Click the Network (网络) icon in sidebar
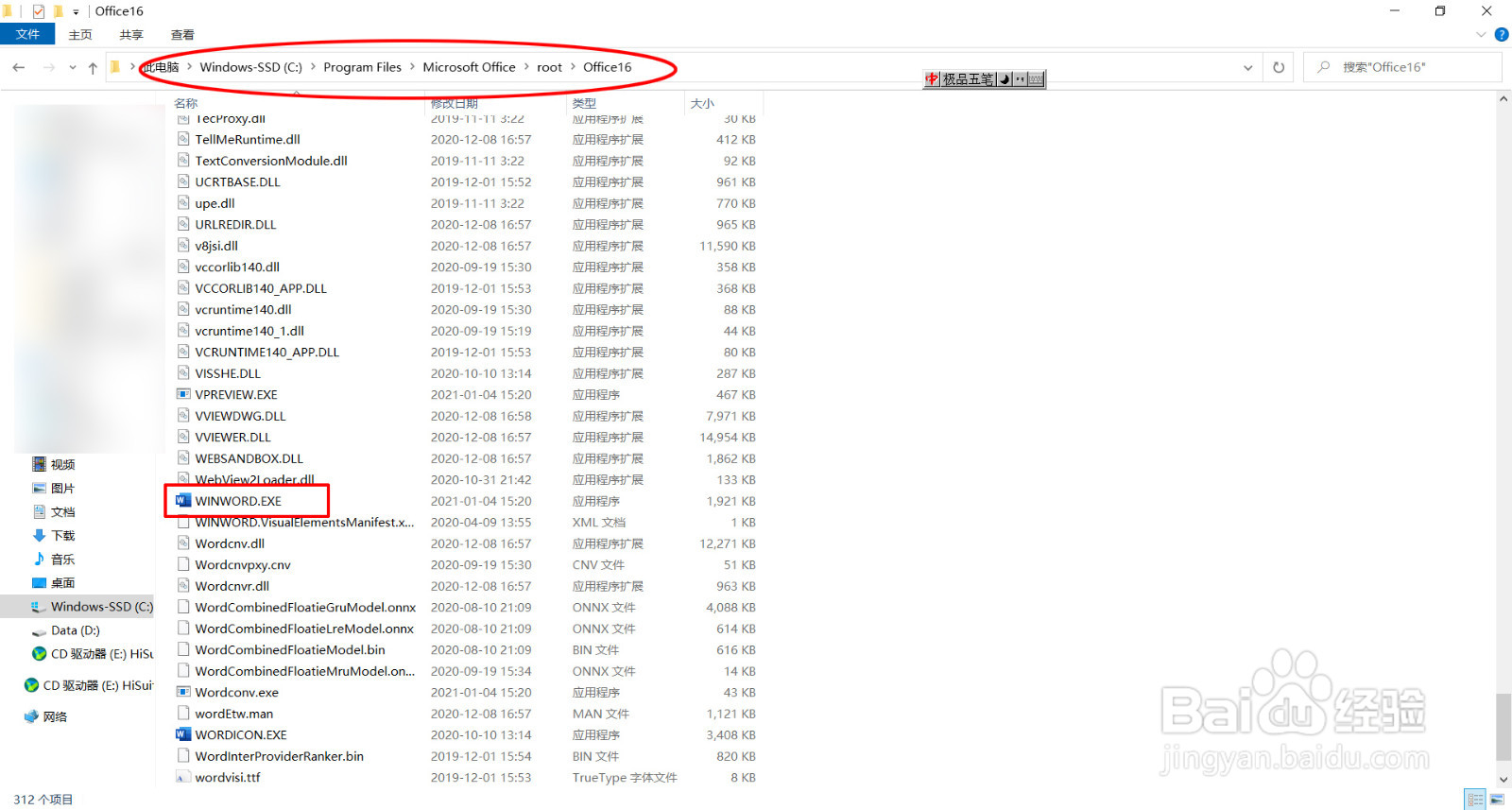This screenshot has height=810, width=1512. click(31, 716)
